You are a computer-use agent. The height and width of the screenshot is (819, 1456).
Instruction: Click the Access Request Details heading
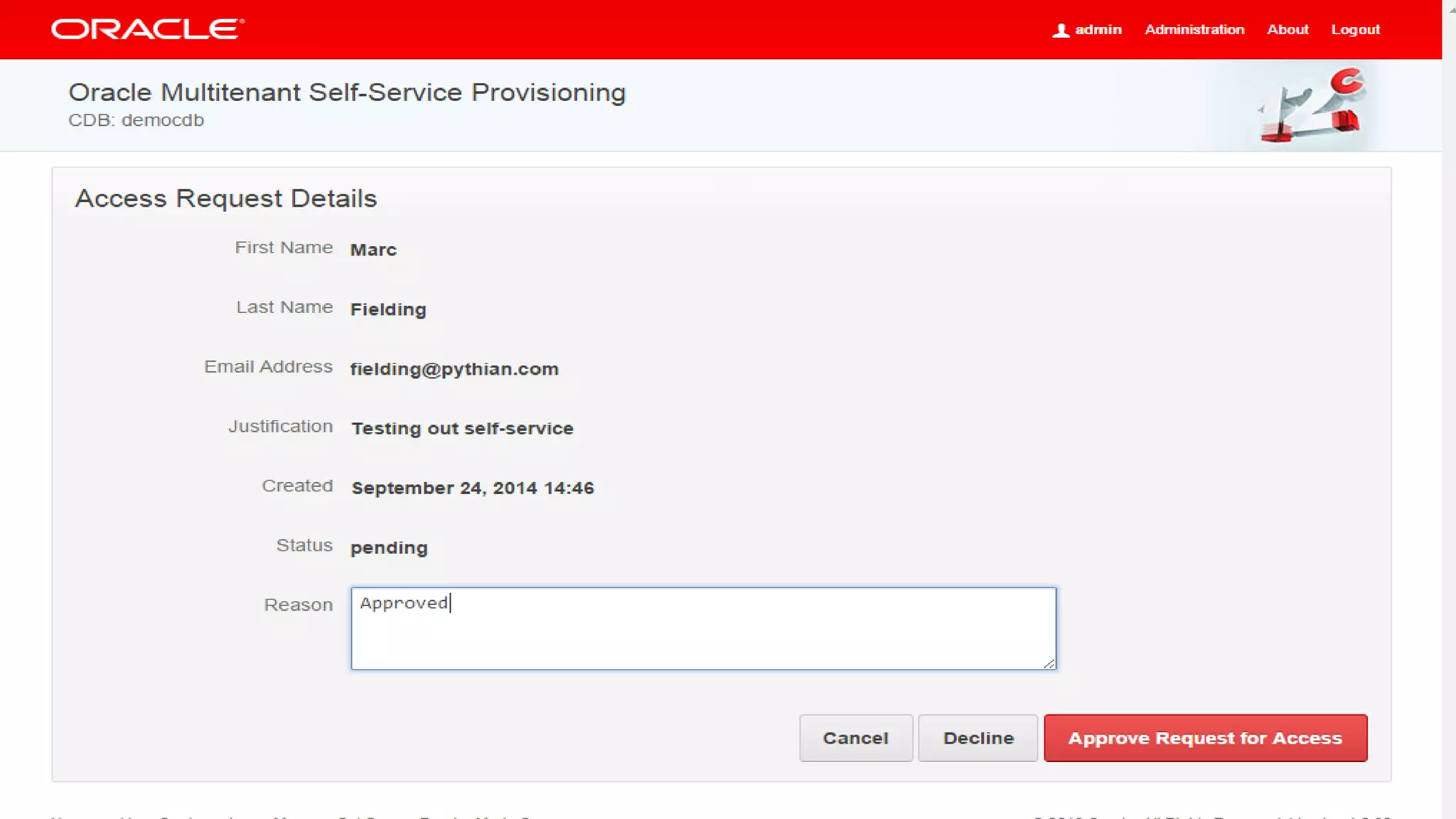226,198
